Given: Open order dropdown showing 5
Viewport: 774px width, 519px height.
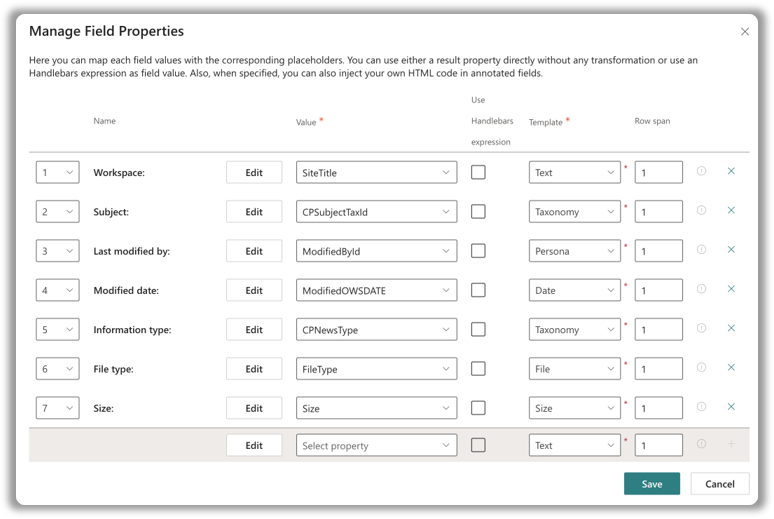Looking at the screenshot, I should [57, 329].
